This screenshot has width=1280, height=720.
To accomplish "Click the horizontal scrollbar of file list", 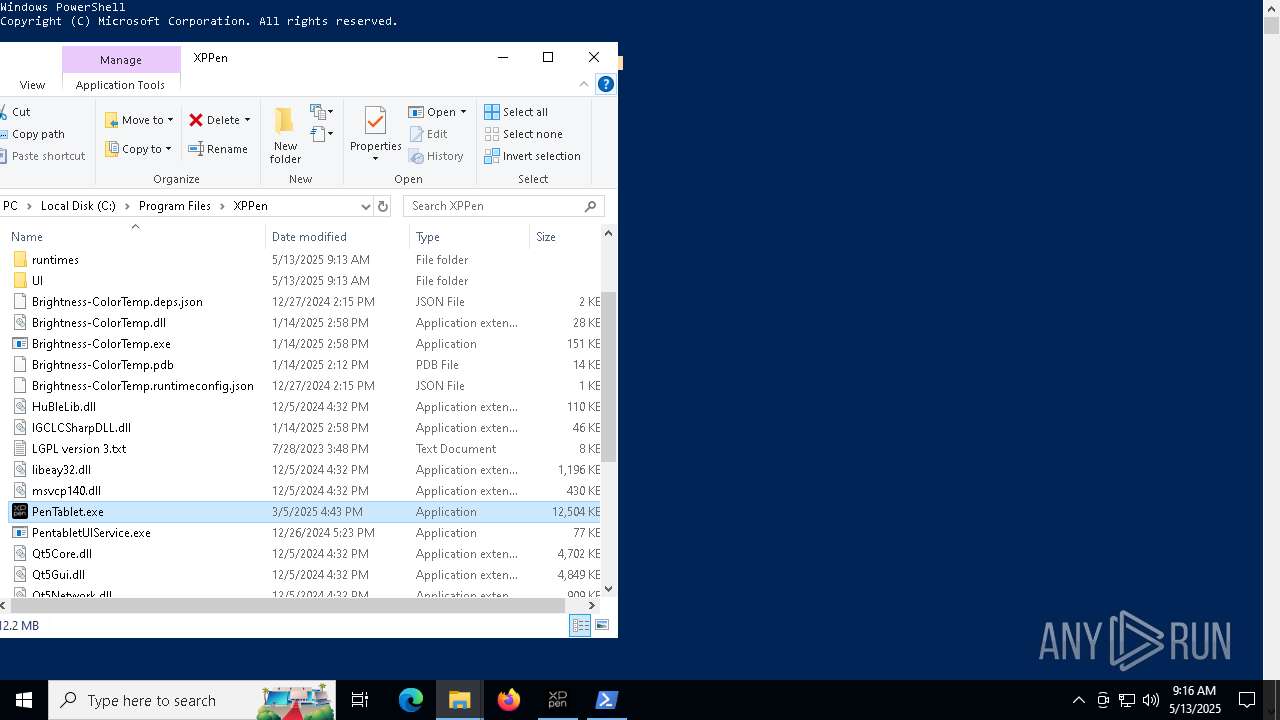I will (x=288, y=605).
